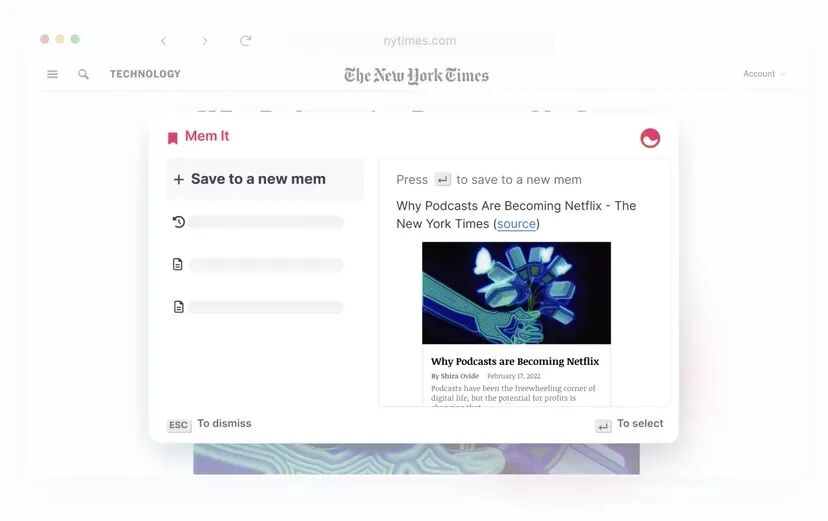The height and width of the screenshot is (521, 828).
Task: Open the New York Times hamburger menu
Action: [52, 74]
